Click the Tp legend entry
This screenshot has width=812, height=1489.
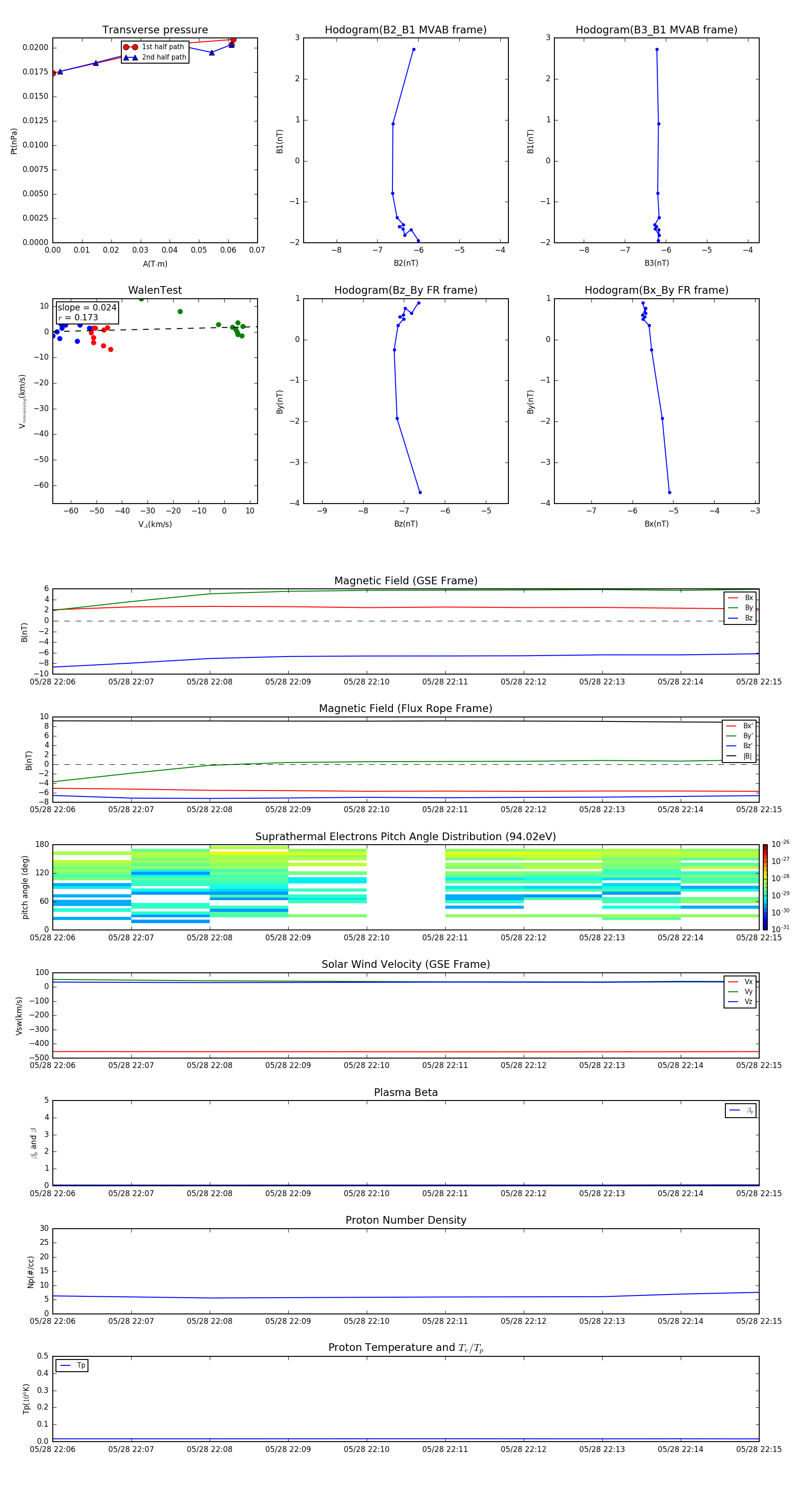pos(72,1365)
